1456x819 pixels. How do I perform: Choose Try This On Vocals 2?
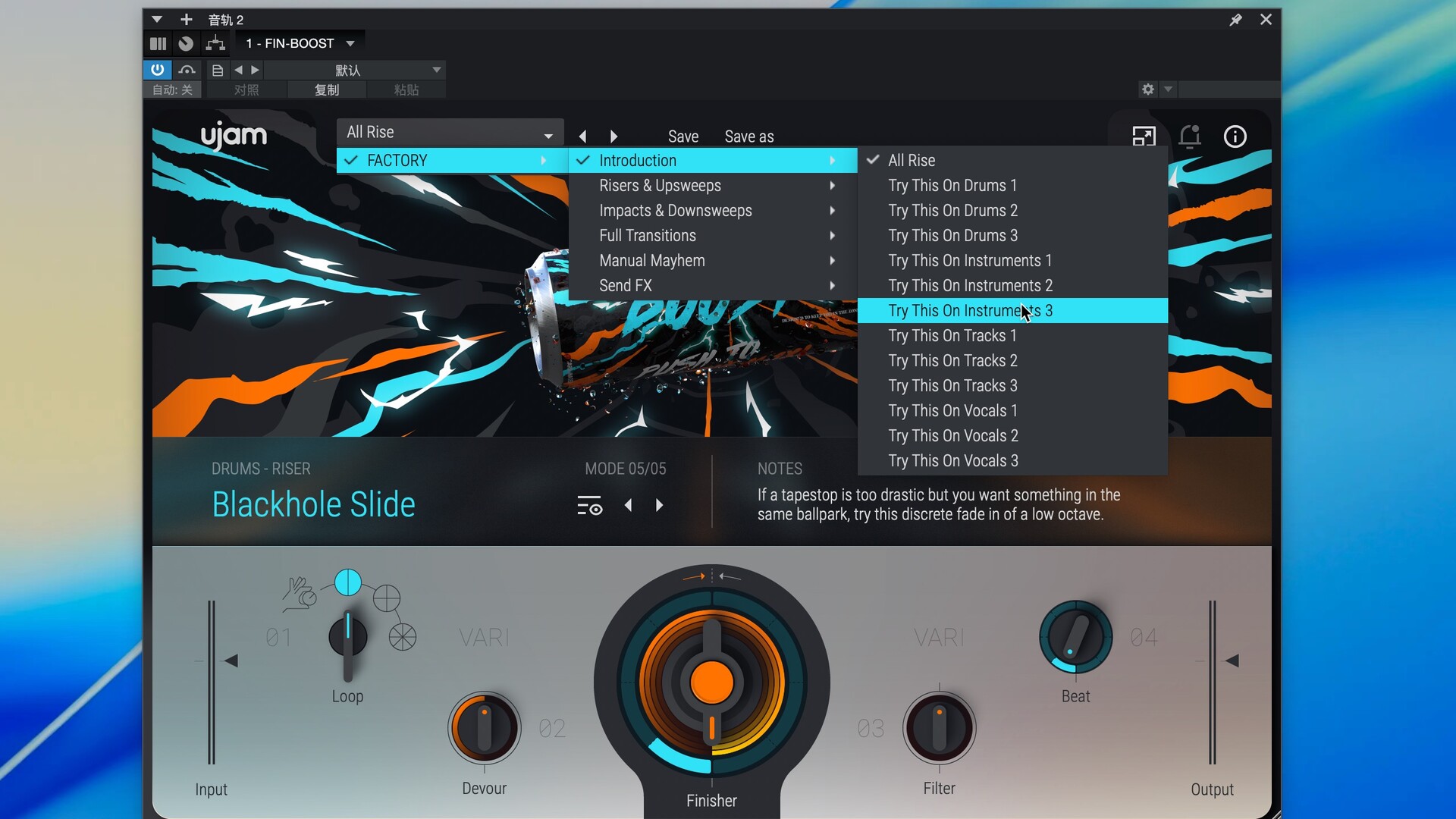pos(1012,435)
